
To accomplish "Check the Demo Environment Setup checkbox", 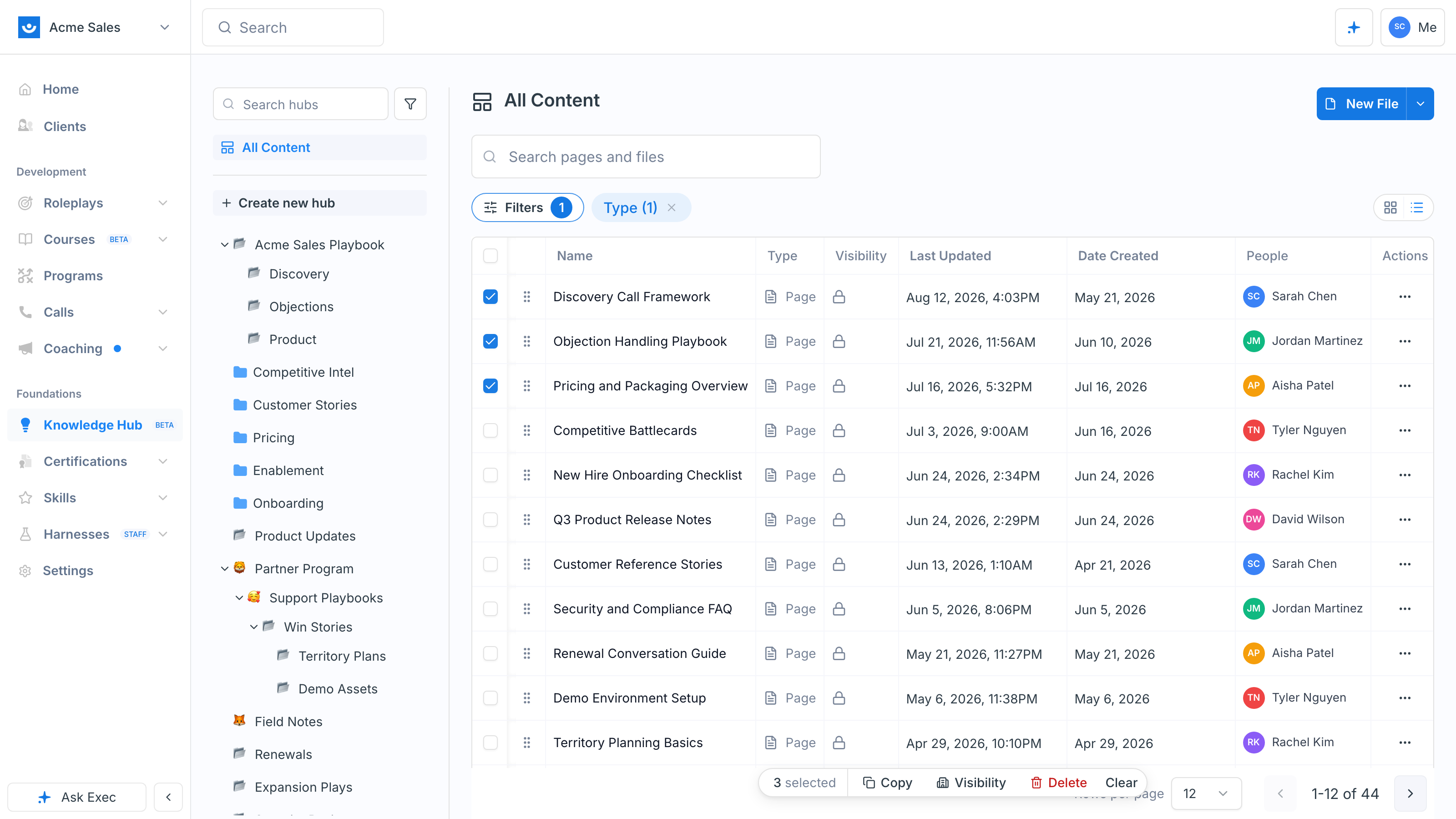I will pyautogui.click(x=490, y=698).
